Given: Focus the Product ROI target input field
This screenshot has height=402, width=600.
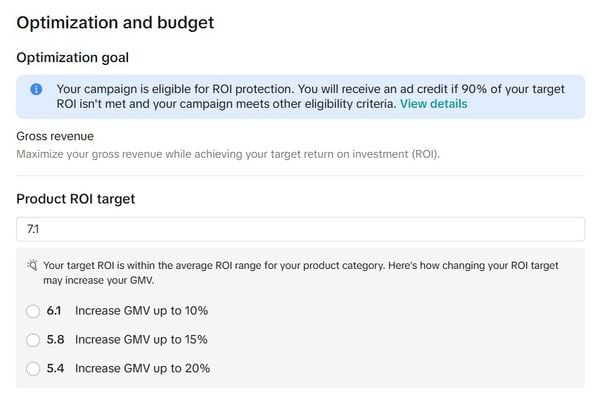Looking at the screenshot, I should point(300,229).
